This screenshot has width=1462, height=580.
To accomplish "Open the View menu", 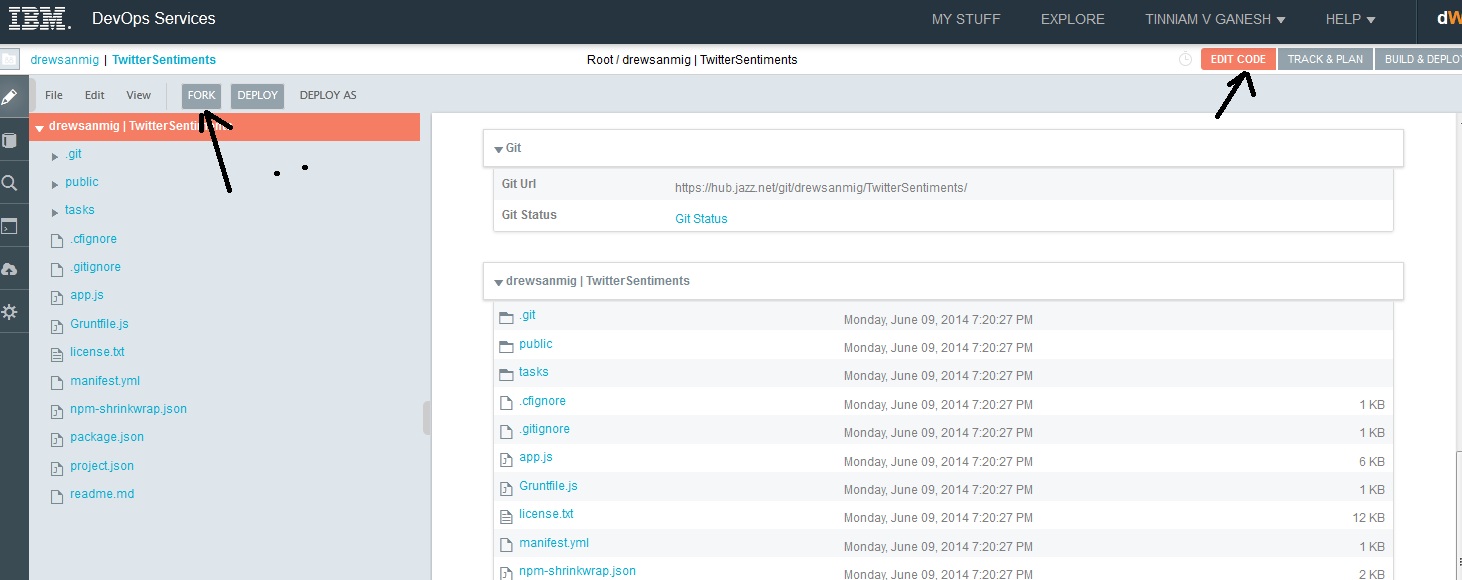I will (138, 95).
